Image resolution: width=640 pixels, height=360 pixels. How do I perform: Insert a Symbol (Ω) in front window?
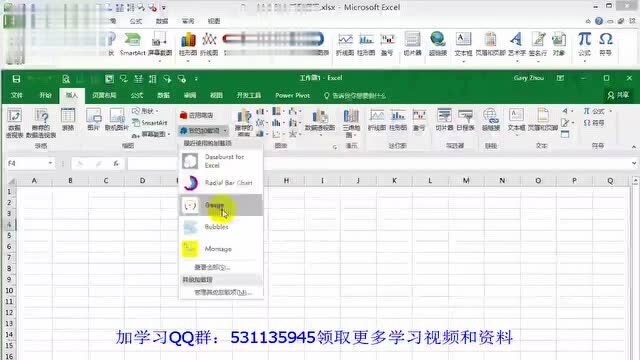pos(594,122)
